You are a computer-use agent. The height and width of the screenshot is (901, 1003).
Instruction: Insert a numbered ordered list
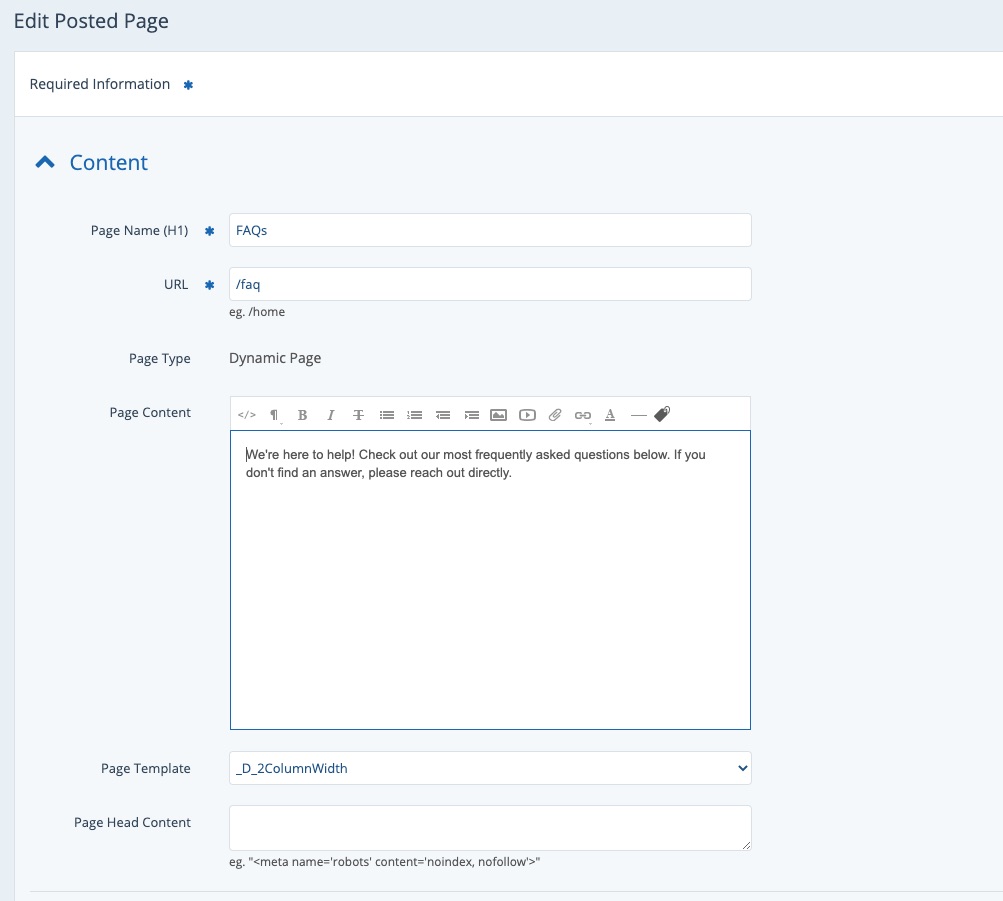point(414,415)
